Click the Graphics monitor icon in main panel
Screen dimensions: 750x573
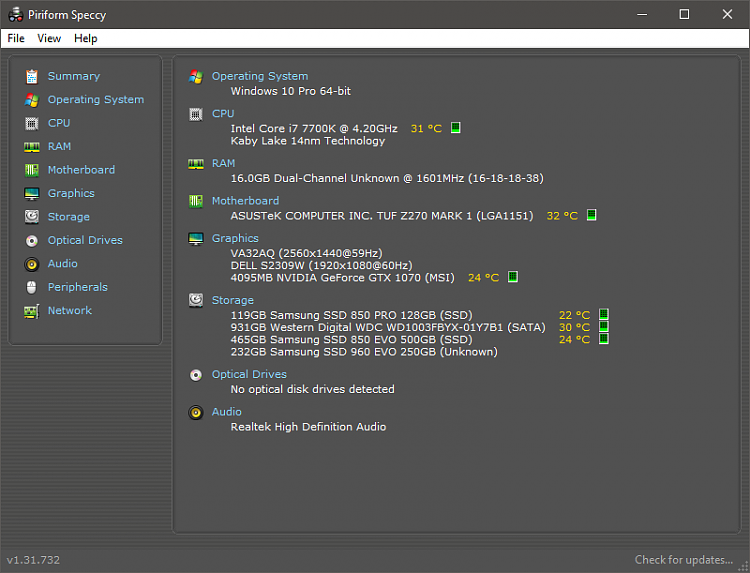pyautogui.click(x=196, y=239)
